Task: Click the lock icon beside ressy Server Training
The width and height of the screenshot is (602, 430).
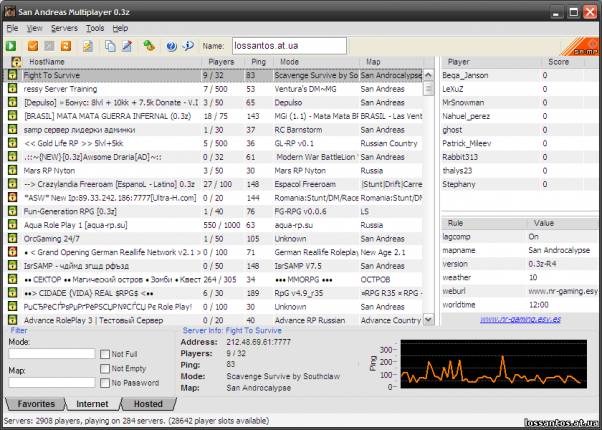Action: pyautogui.click(x=13, y=89)
